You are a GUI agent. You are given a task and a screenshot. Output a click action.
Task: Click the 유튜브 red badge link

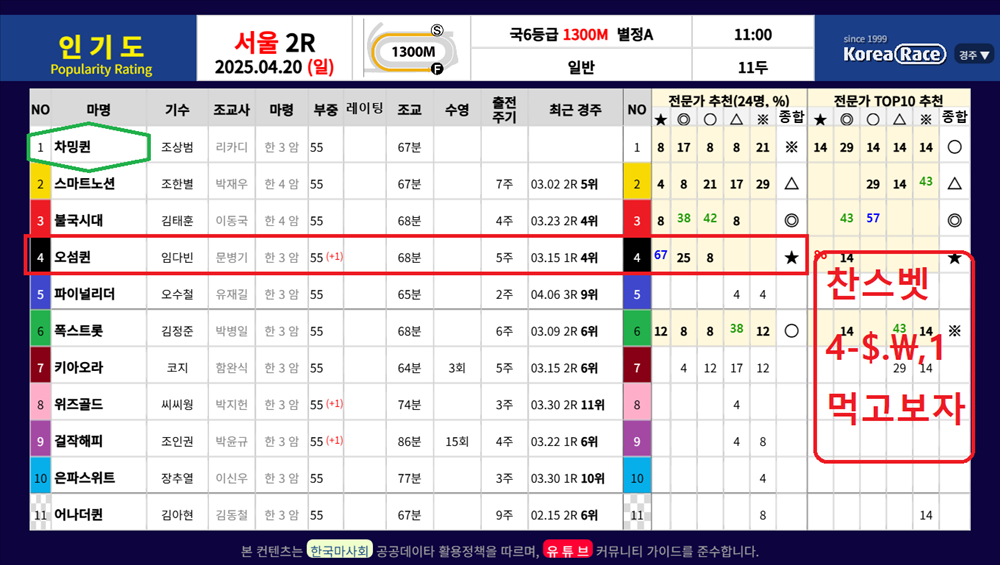[567, 550]
